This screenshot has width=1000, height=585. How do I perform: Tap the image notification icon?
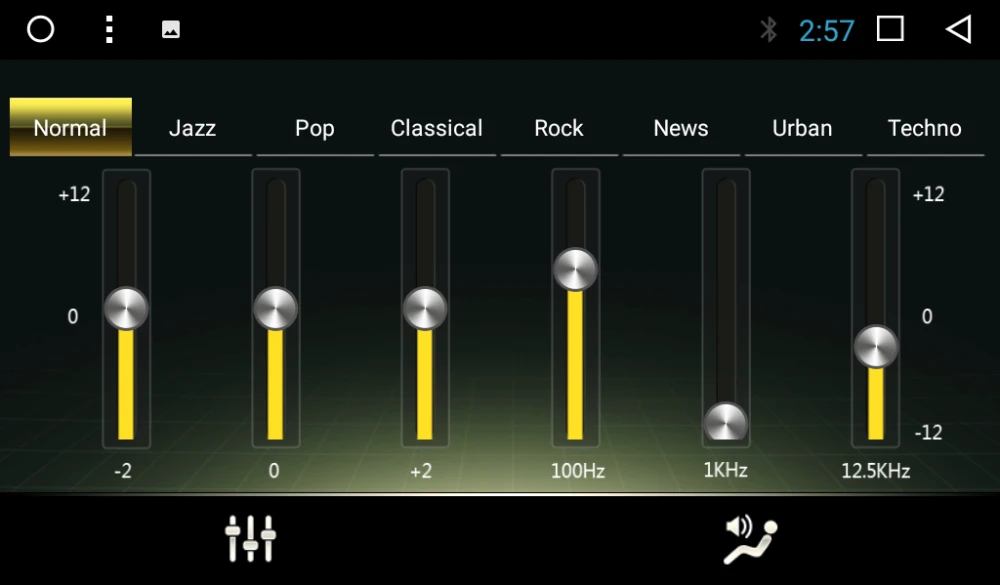[x=170, y=29]
